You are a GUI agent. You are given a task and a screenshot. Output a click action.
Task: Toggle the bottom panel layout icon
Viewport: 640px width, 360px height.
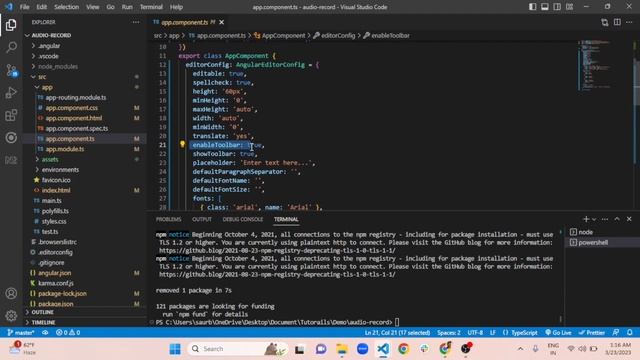[544, 7]
